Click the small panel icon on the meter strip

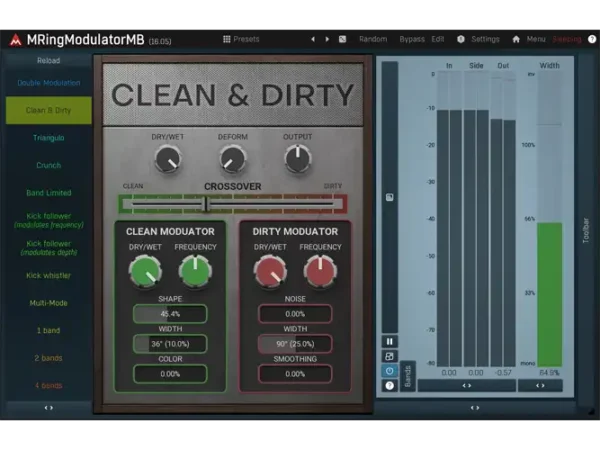click(x=390, y=197)
